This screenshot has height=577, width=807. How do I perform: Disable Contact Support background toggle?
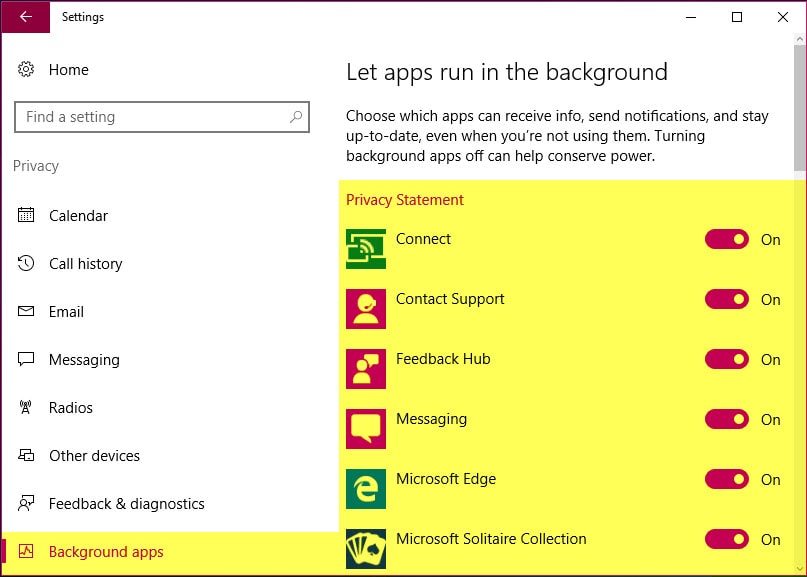[726, 300]
